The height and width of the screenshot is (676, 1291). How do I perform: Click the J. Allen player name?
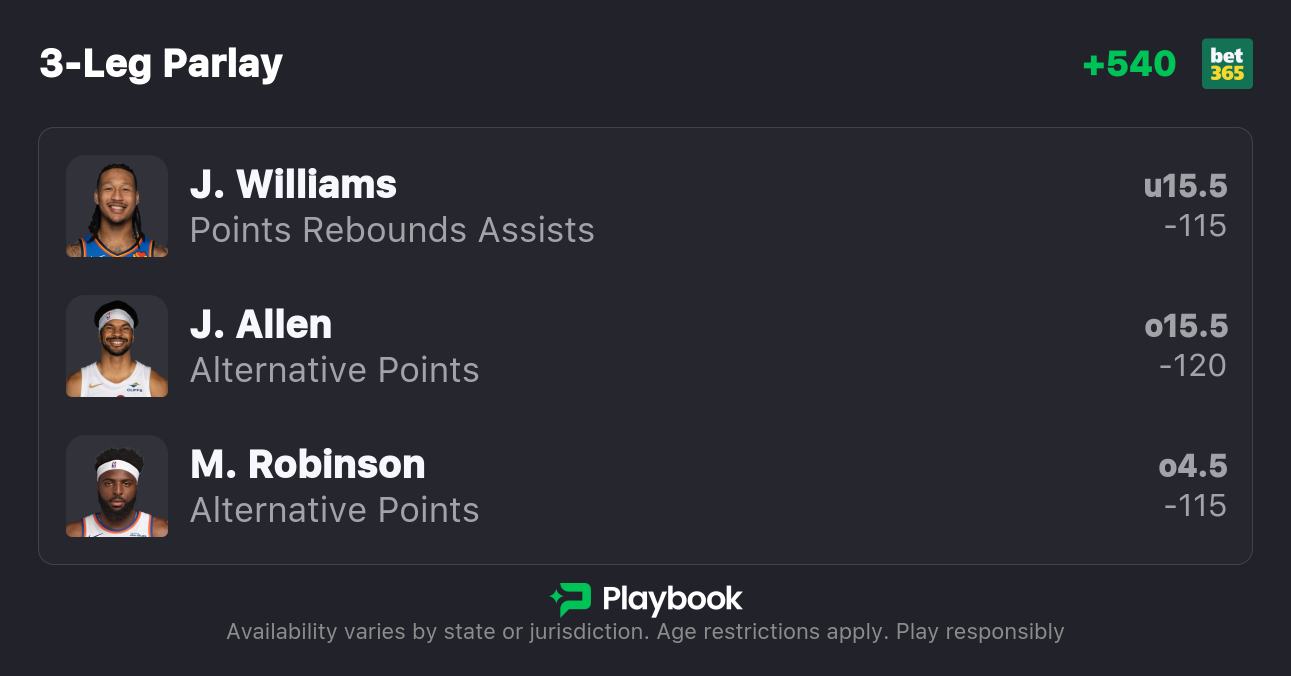pyautogui.click(x=261, y=325)
